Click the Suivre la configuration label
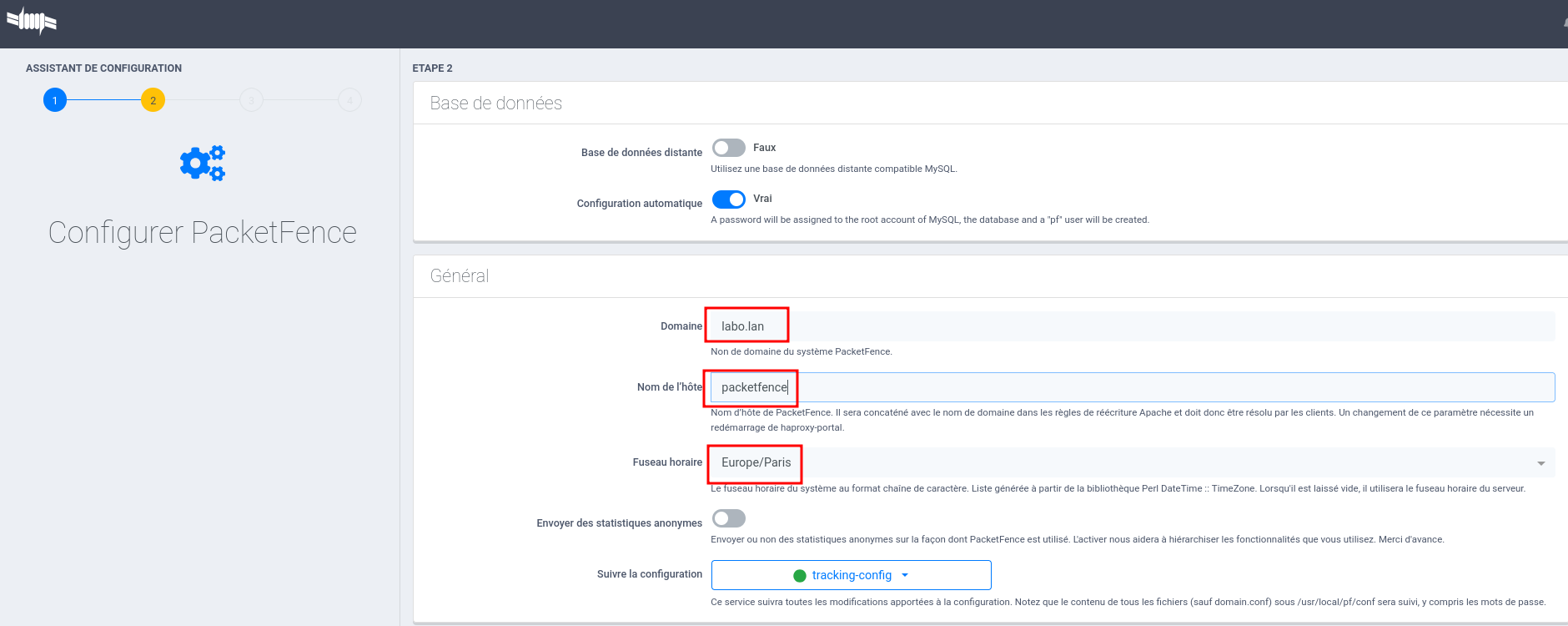Image resolution: width=1568 pixels, height=626 pixels. click(x=650, y=574)
